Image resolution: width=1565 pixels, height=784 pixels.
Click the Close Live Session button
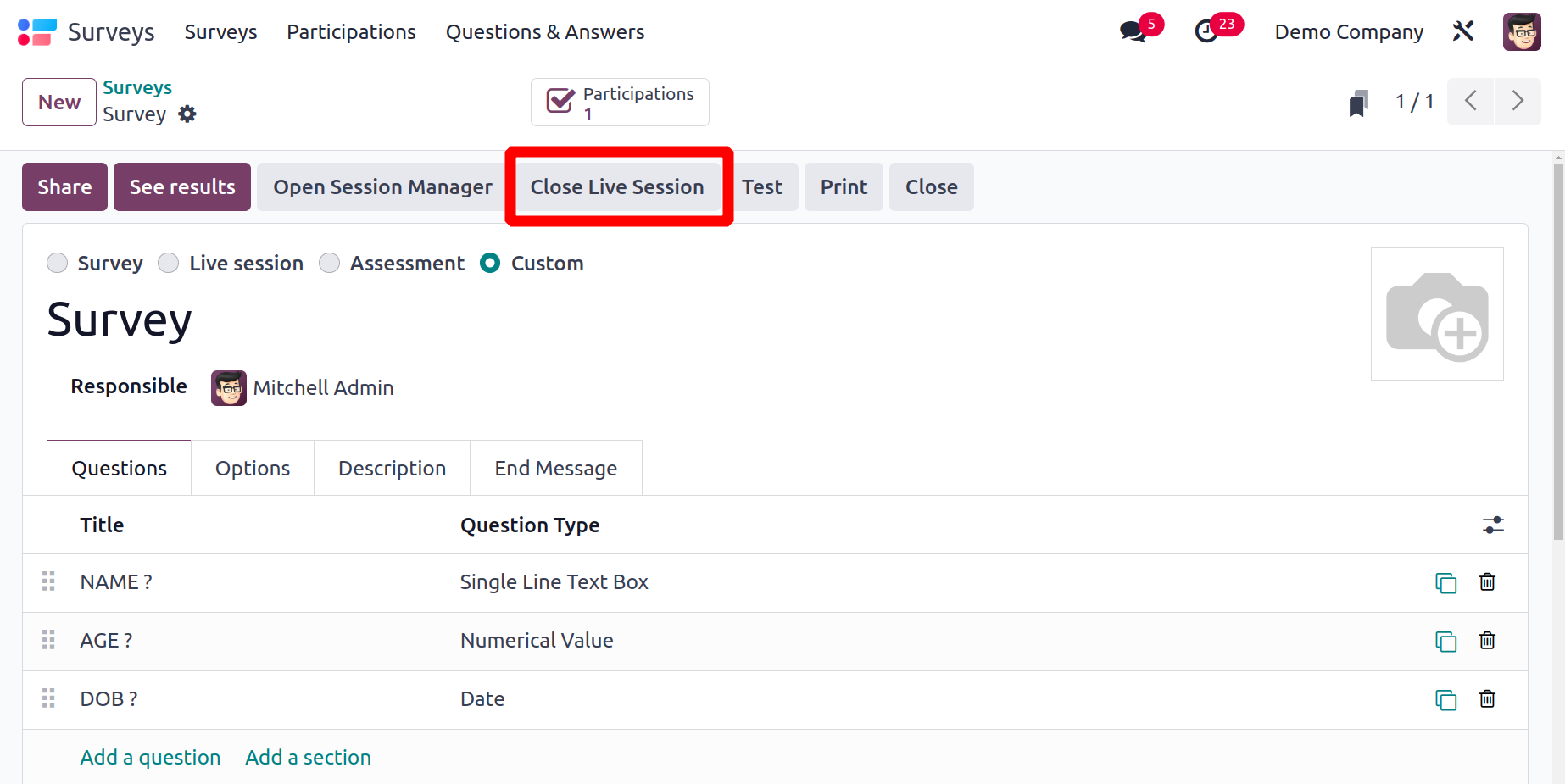click(617, 186)
